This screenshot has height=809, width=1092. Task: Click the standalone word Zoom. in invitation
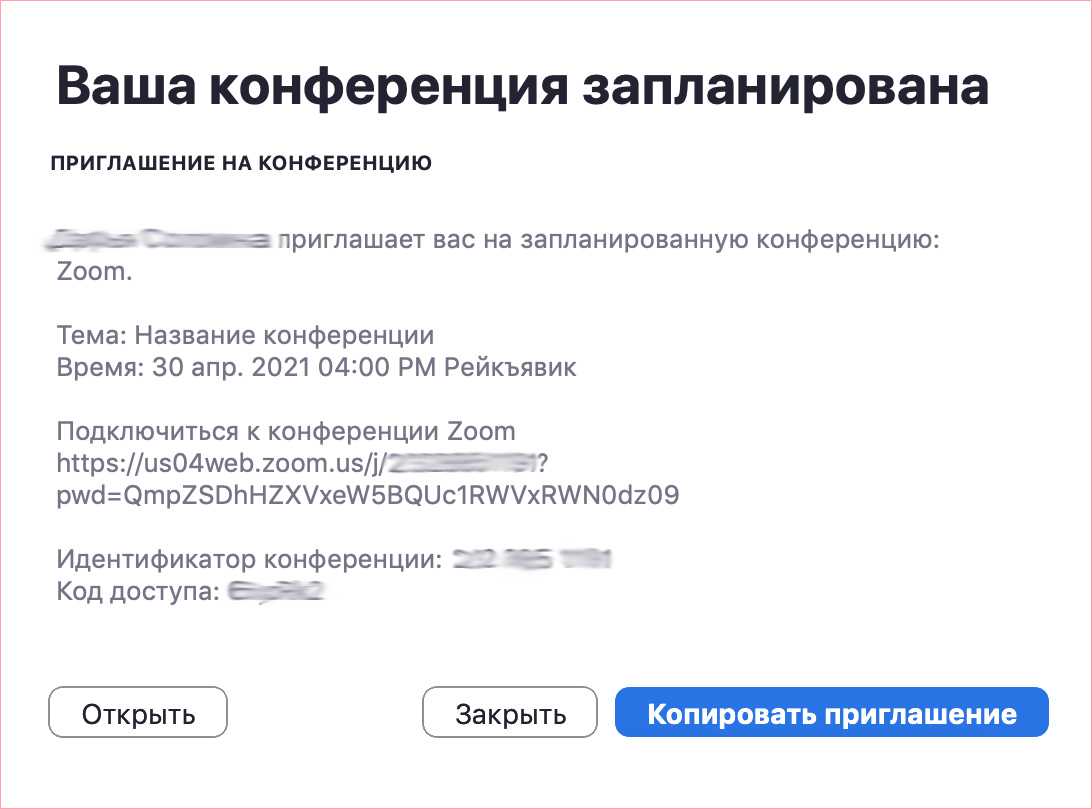tap(94, 272)
